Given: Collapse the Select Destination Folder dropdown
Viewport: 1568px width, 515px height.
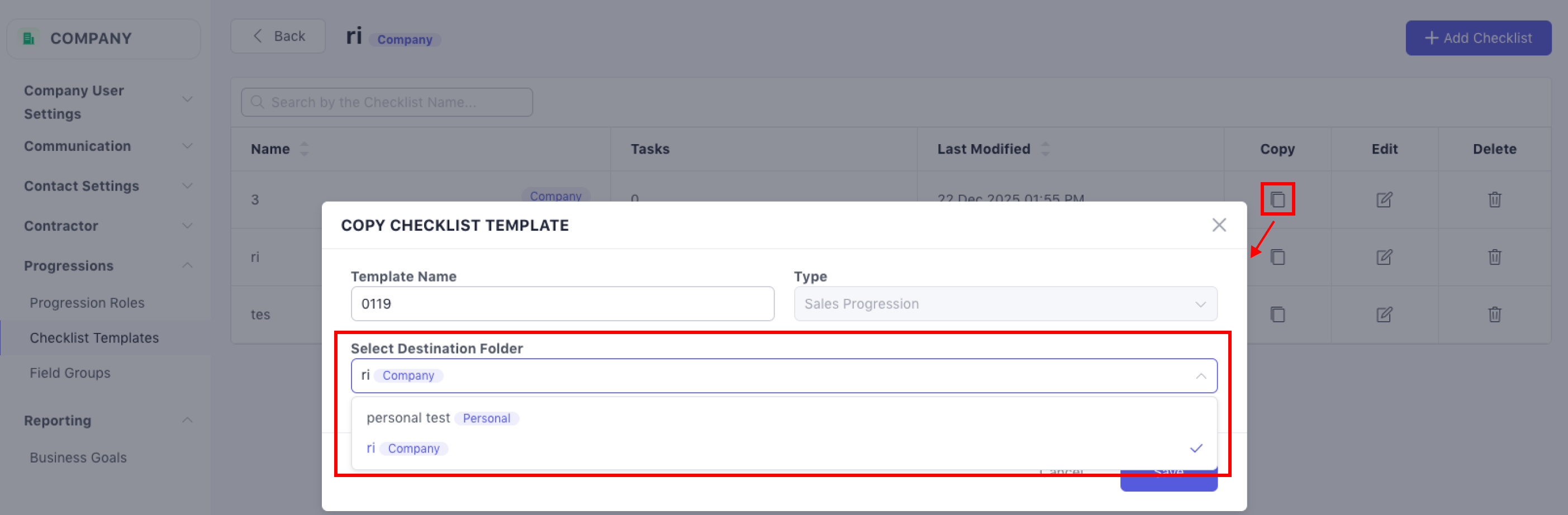Looking at the screenshot, I should (1200, 375).
